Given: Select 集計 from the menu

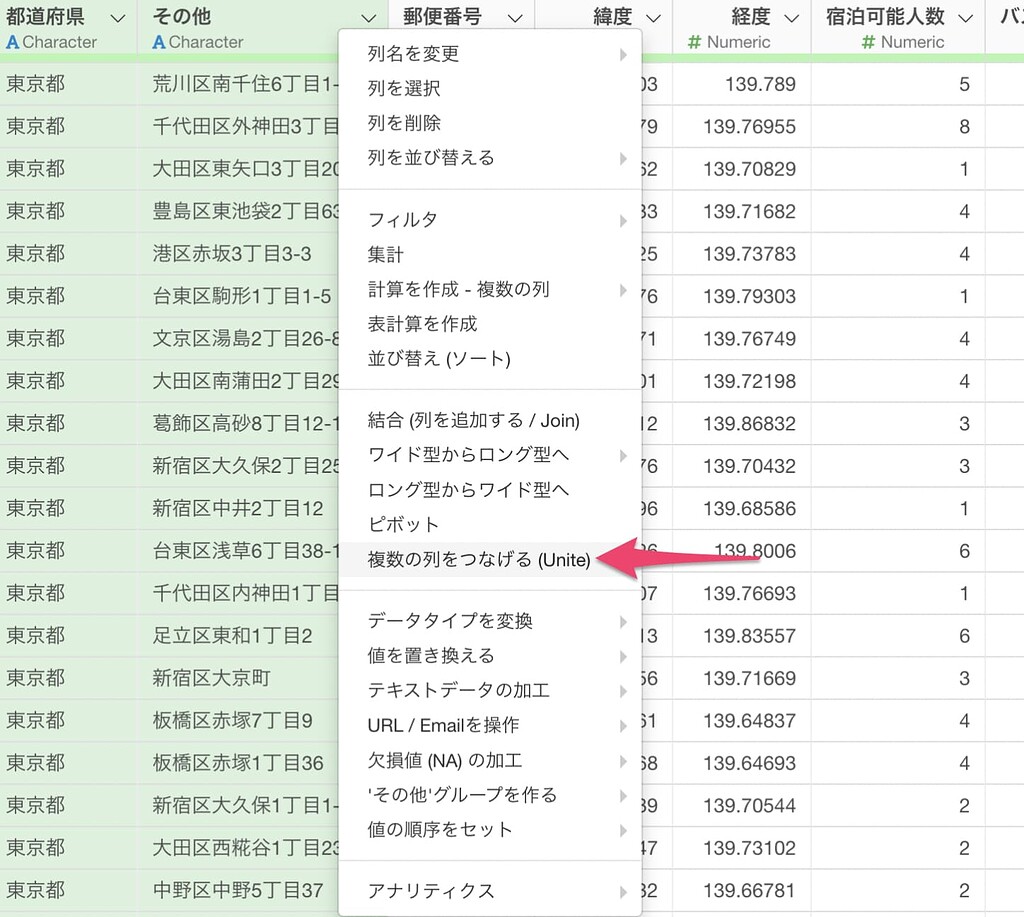Looking at the screenshot, I should tap(386, 254).
